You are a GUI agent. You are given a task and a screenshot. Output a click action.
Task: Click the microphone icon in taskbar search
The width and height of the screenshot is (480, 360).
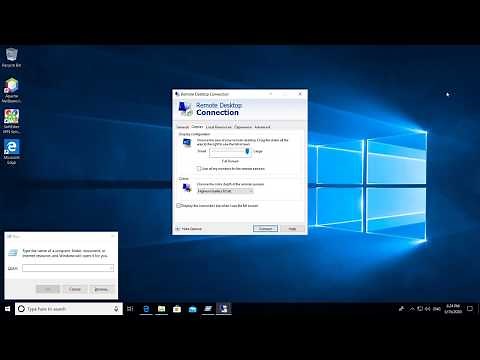(116, 309)
